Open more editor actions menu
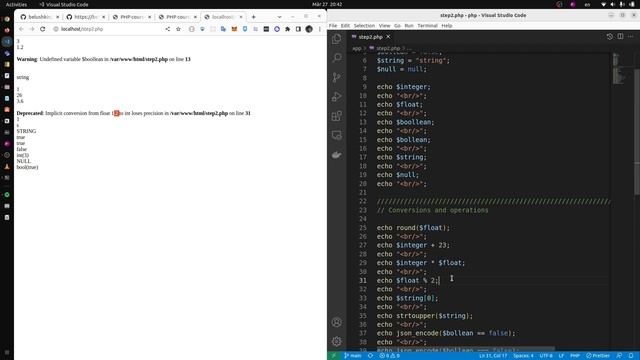640x360 pixels. click(x=631, y=36)
